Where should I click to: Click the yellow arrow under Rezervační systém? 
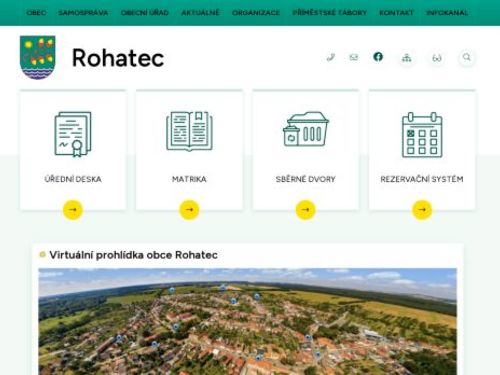(422, 210)
